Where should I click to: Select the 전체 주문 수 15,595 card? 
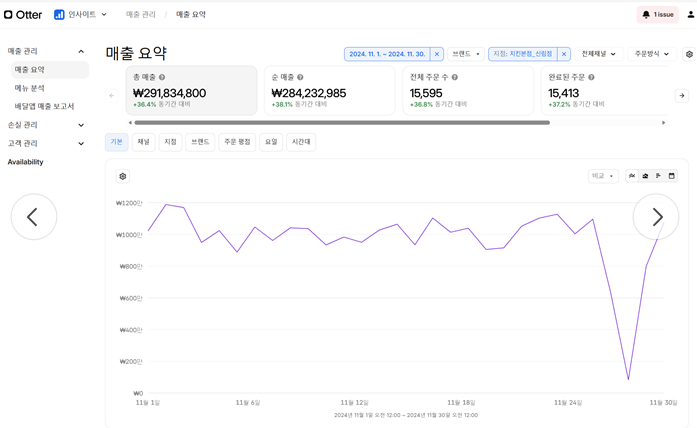click(x=468, y=91)
